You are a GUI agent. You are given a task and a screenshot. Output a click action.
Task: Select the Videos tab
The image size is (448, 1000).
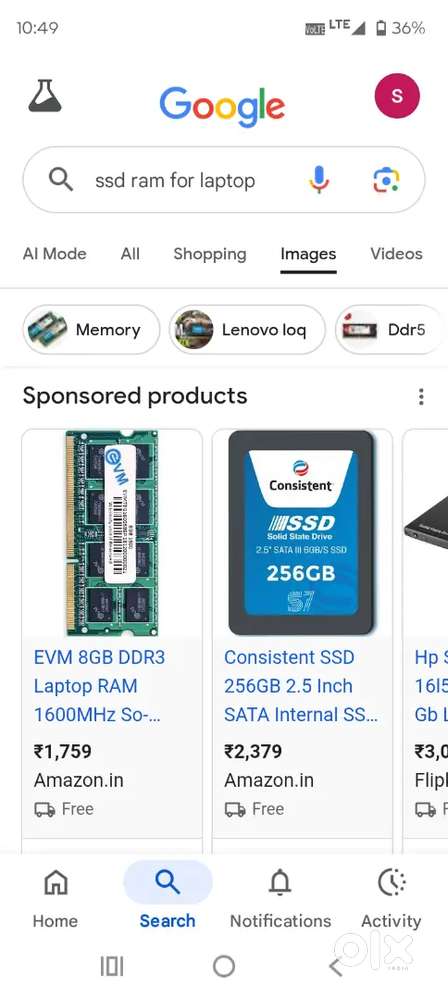(x=396, y=254)
